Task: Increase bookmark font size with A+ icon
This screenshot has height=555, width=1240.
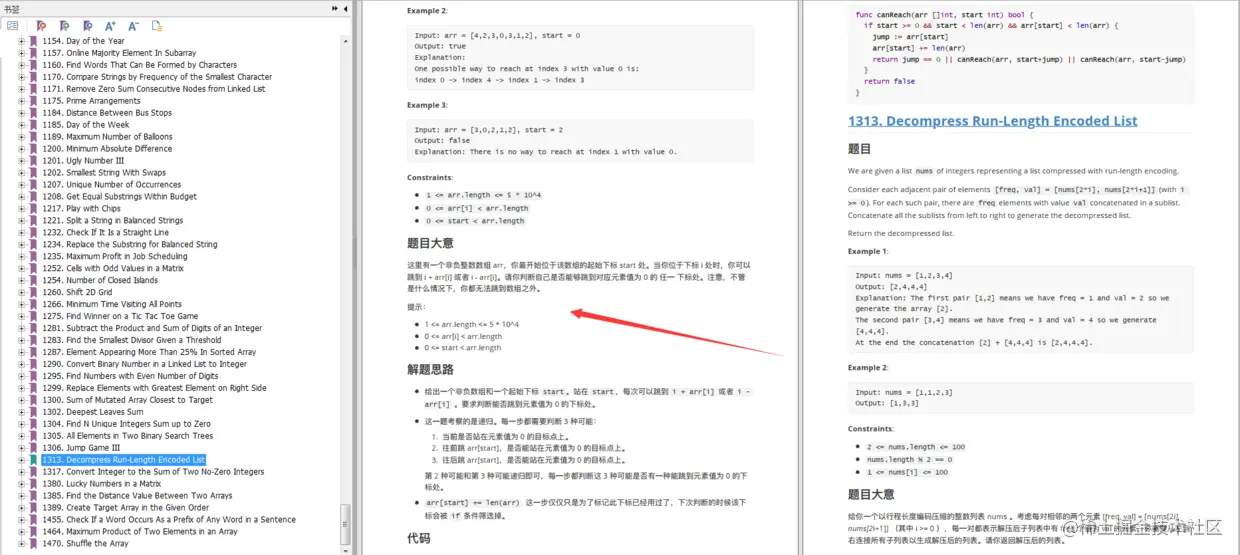Action: click(110, 25)
